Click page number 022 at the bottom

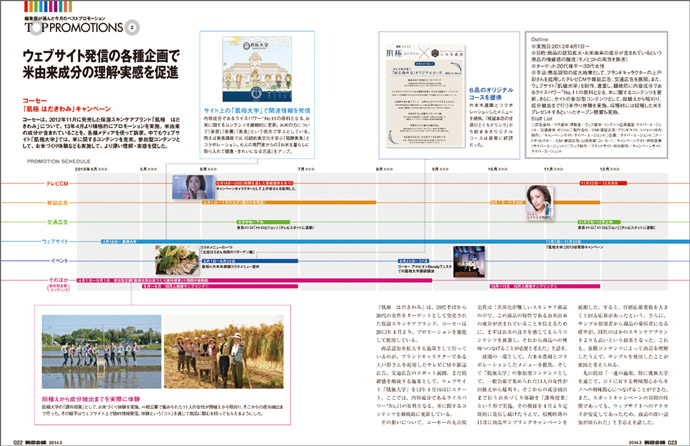tap(18, 442)
